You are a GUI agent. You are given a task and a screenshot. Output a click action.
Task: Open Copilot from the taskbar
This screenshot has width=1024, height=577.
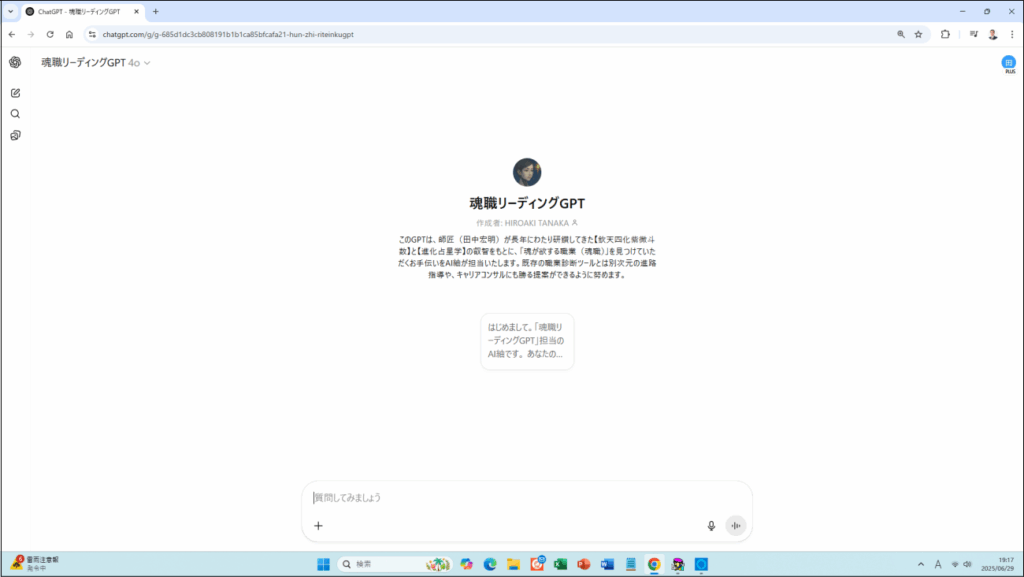point(466,564)
